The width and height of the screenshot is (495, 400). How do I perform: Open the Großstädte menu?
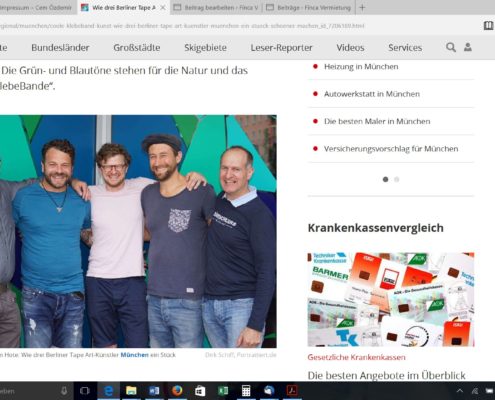pos(137,48)
